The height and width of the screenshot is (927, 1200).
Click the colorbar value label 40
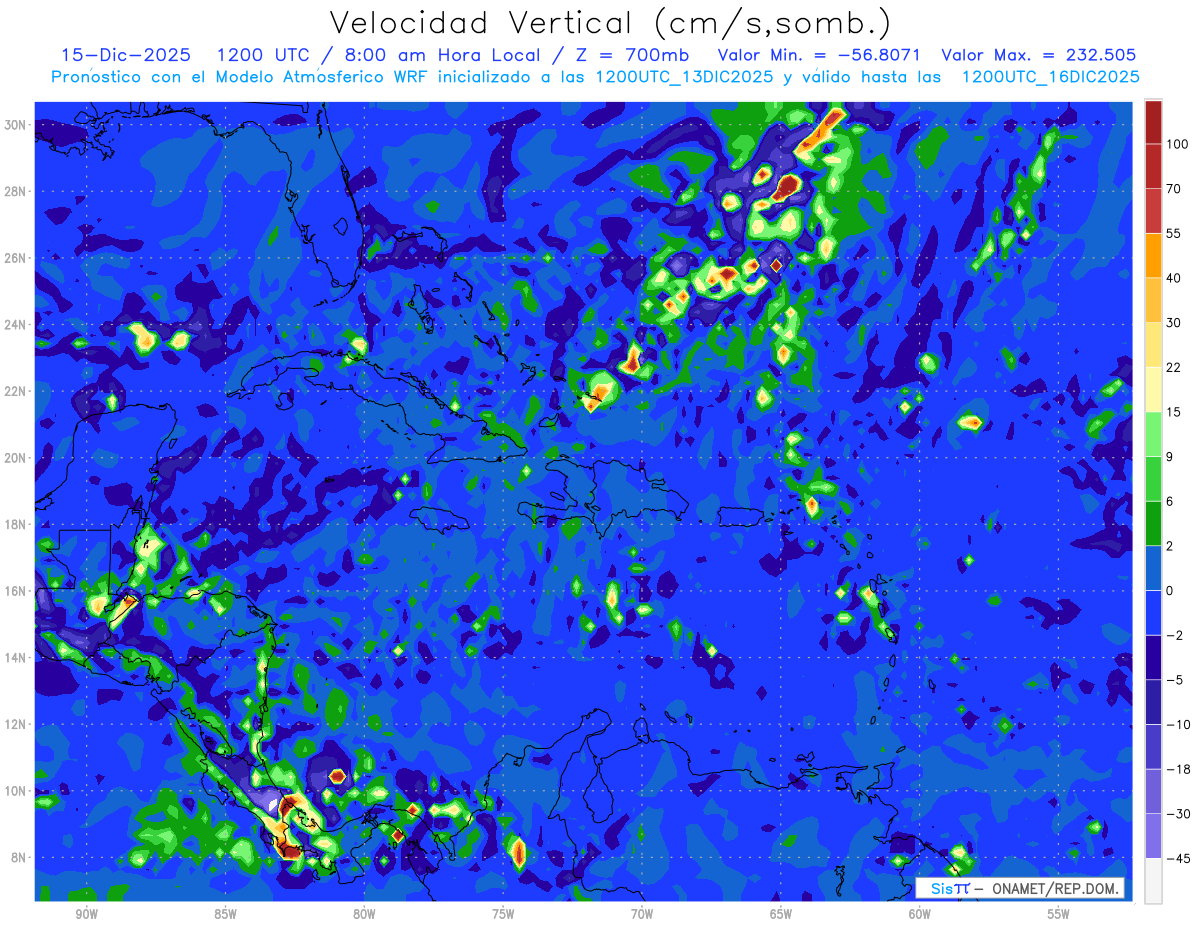coord(1174,278)
